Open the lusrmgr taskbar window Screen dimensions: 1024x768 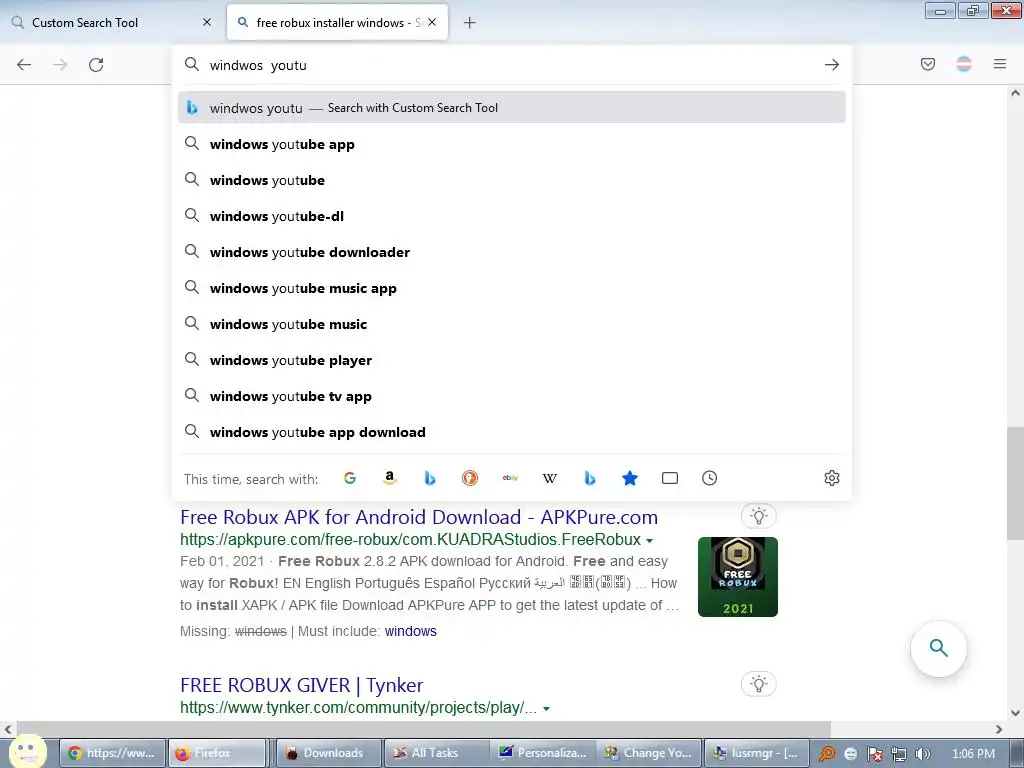[x=757, y=753]
